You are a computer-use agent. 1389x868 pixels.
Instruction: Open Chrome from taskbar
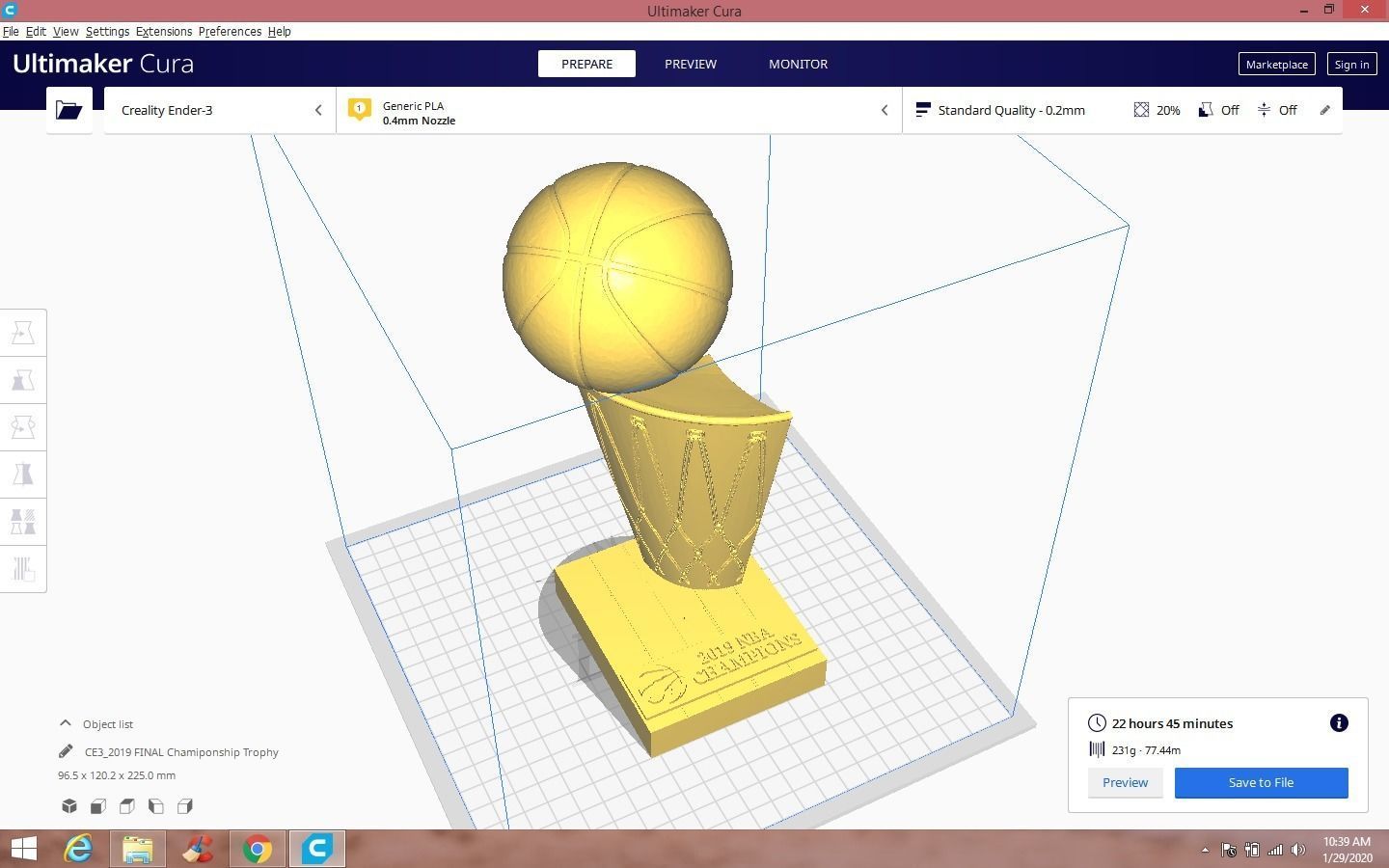(257, 849)
